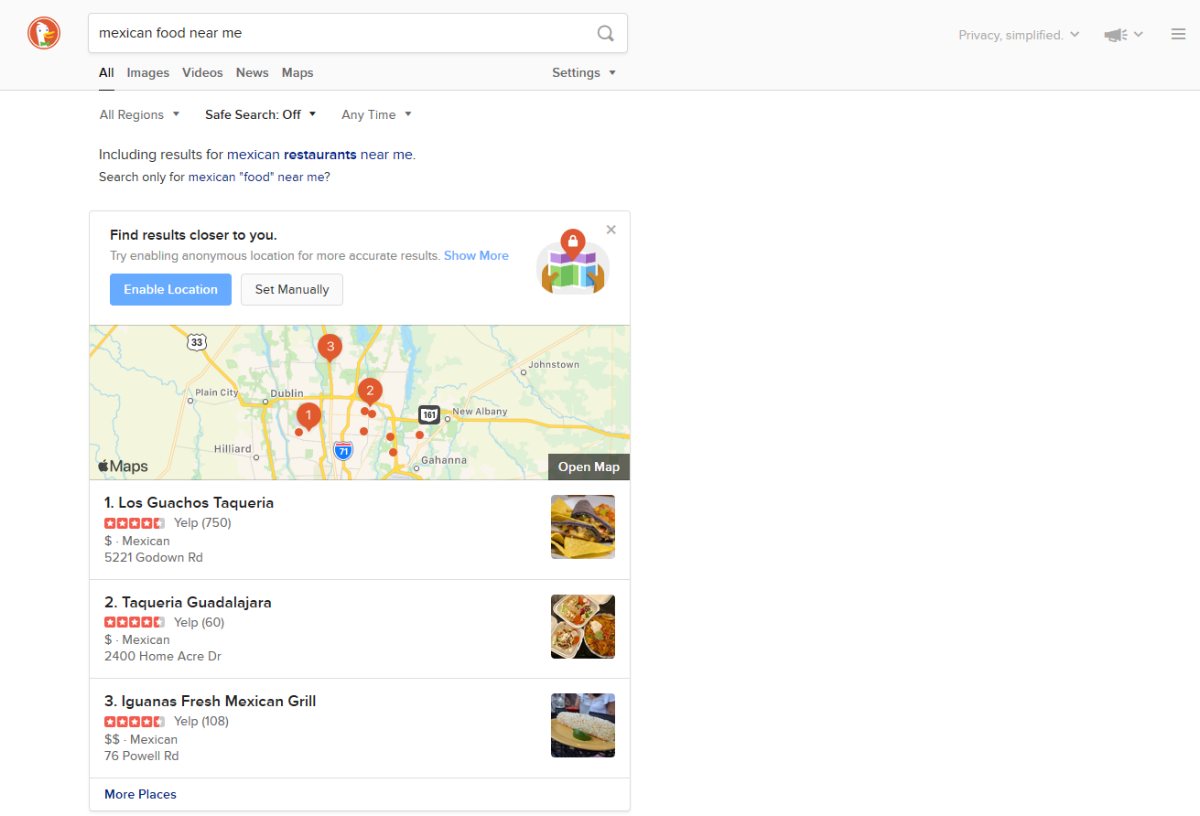Click the I-71 highway marker
Image resolution: width=1200 pixels, height=816 pixels.
point(343,451)
